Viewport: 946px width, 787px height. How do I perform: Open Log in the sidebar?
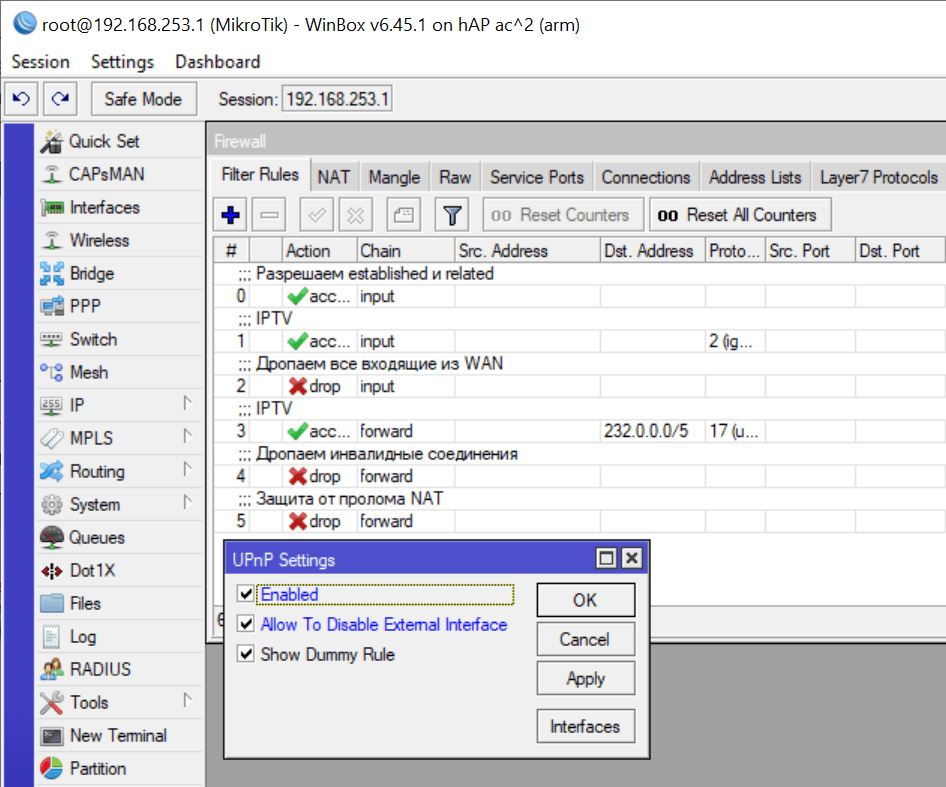pyautogui.click(x=119, y=637)
